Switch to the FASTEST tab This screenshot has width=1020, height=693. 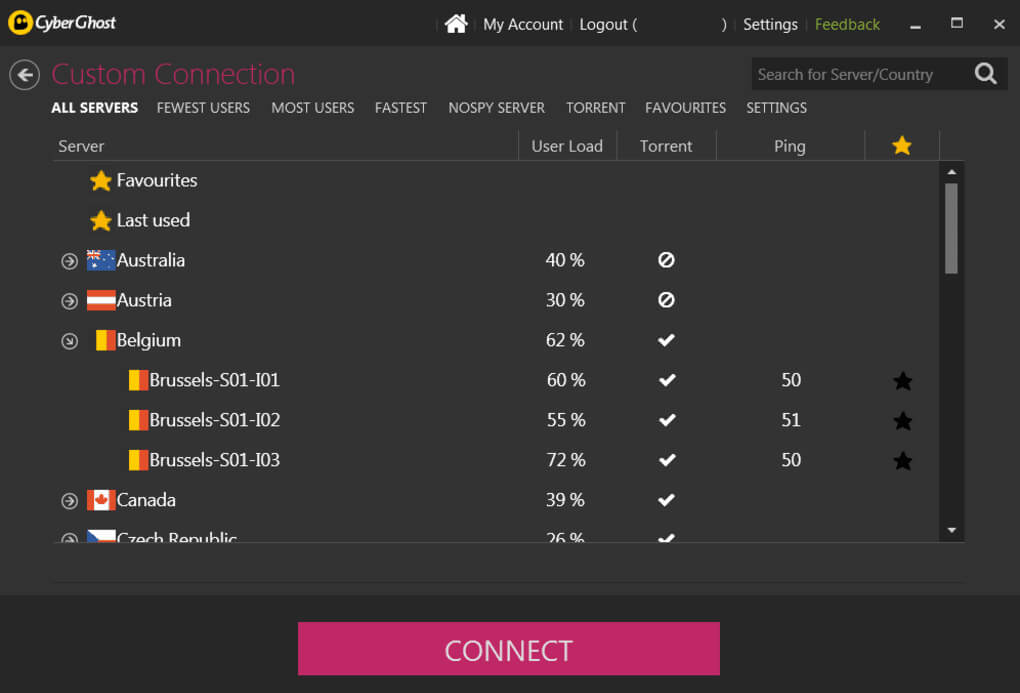[401, 108]
